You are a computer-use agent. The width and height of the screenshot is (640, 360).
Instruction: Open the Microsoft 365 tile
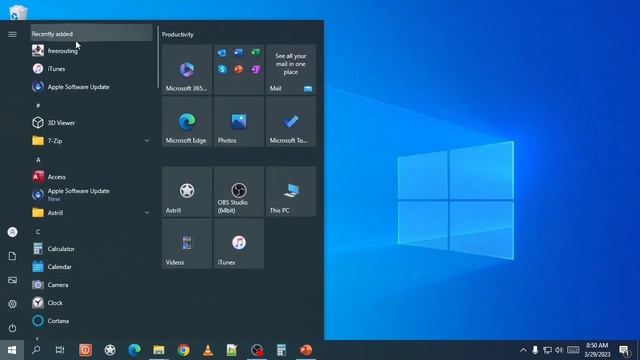click(x=187, y=70)
